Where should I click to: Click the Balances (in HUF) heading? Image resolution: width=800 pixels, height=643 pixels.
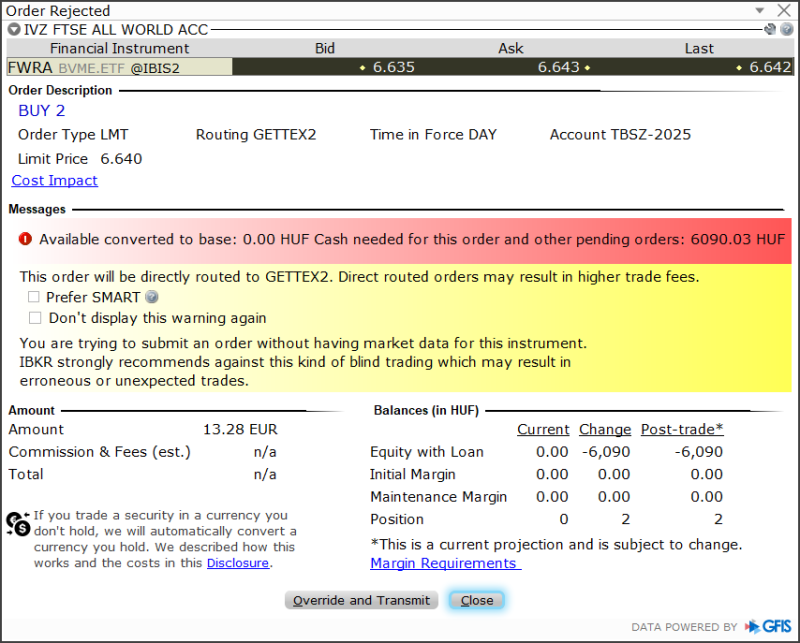[426, 410]
